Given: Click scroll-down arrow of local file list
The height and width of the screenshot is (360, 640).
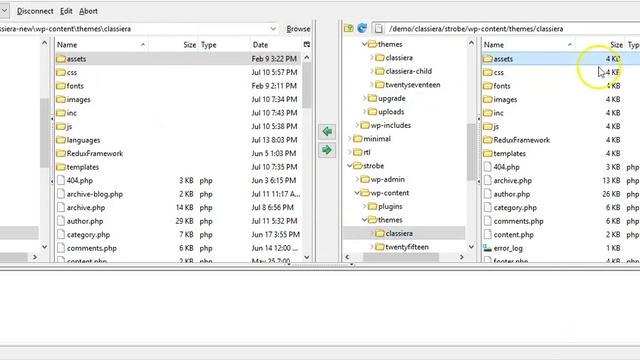Looking at the screenshot, I should (307, 257).
